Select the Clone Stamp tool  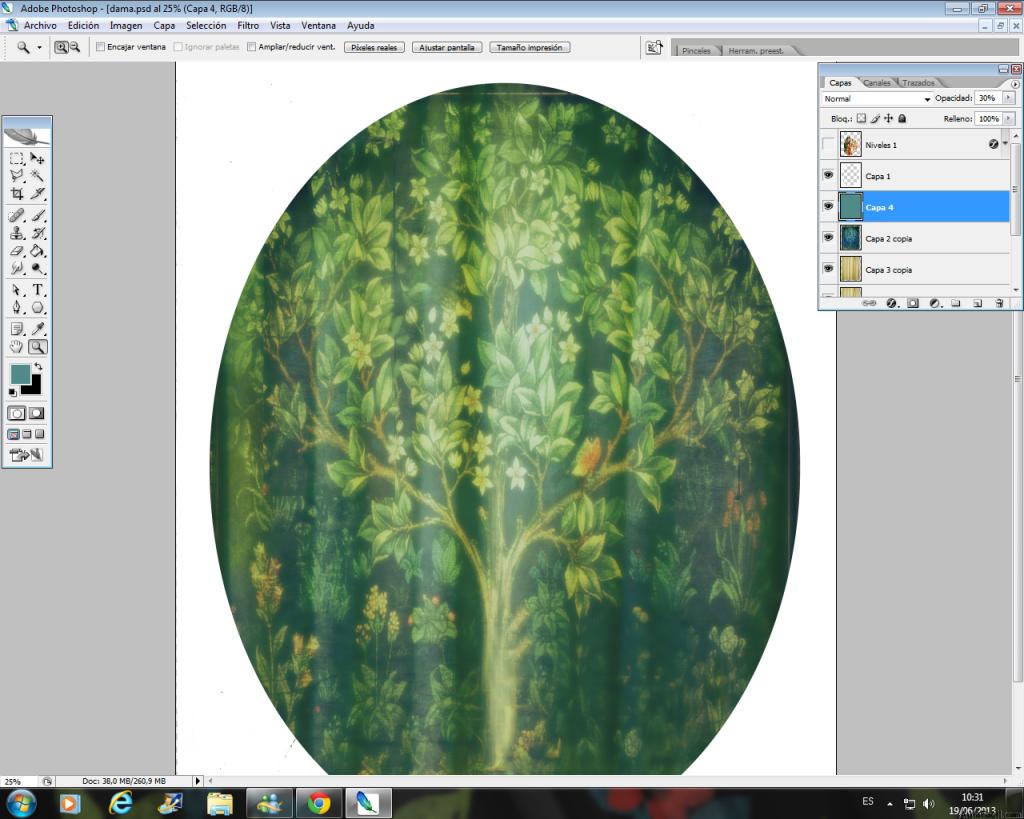[x=17, y=233]
